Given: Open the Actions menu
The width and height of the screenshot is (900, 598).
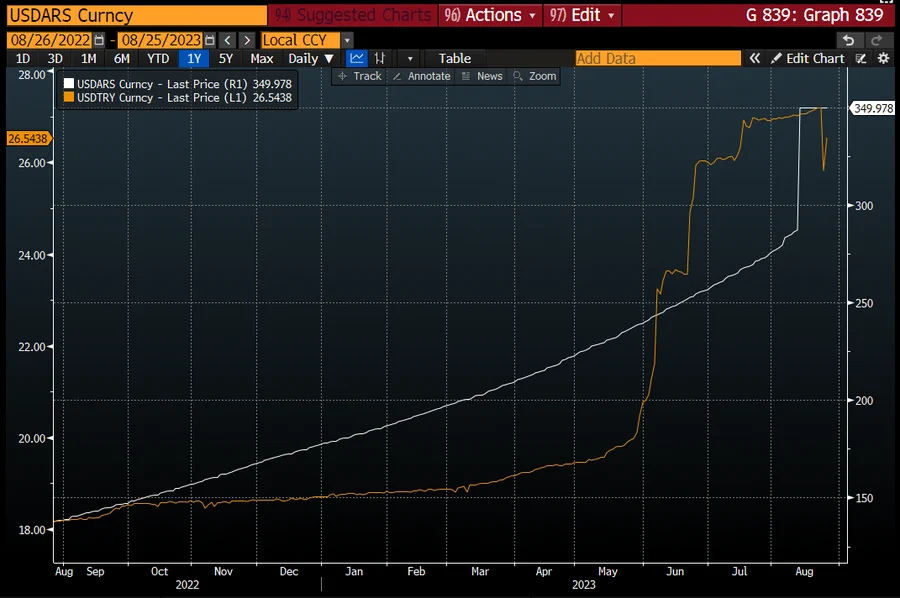Looking at the screenshot, I should pyautogui.click(x=490, y=15).
